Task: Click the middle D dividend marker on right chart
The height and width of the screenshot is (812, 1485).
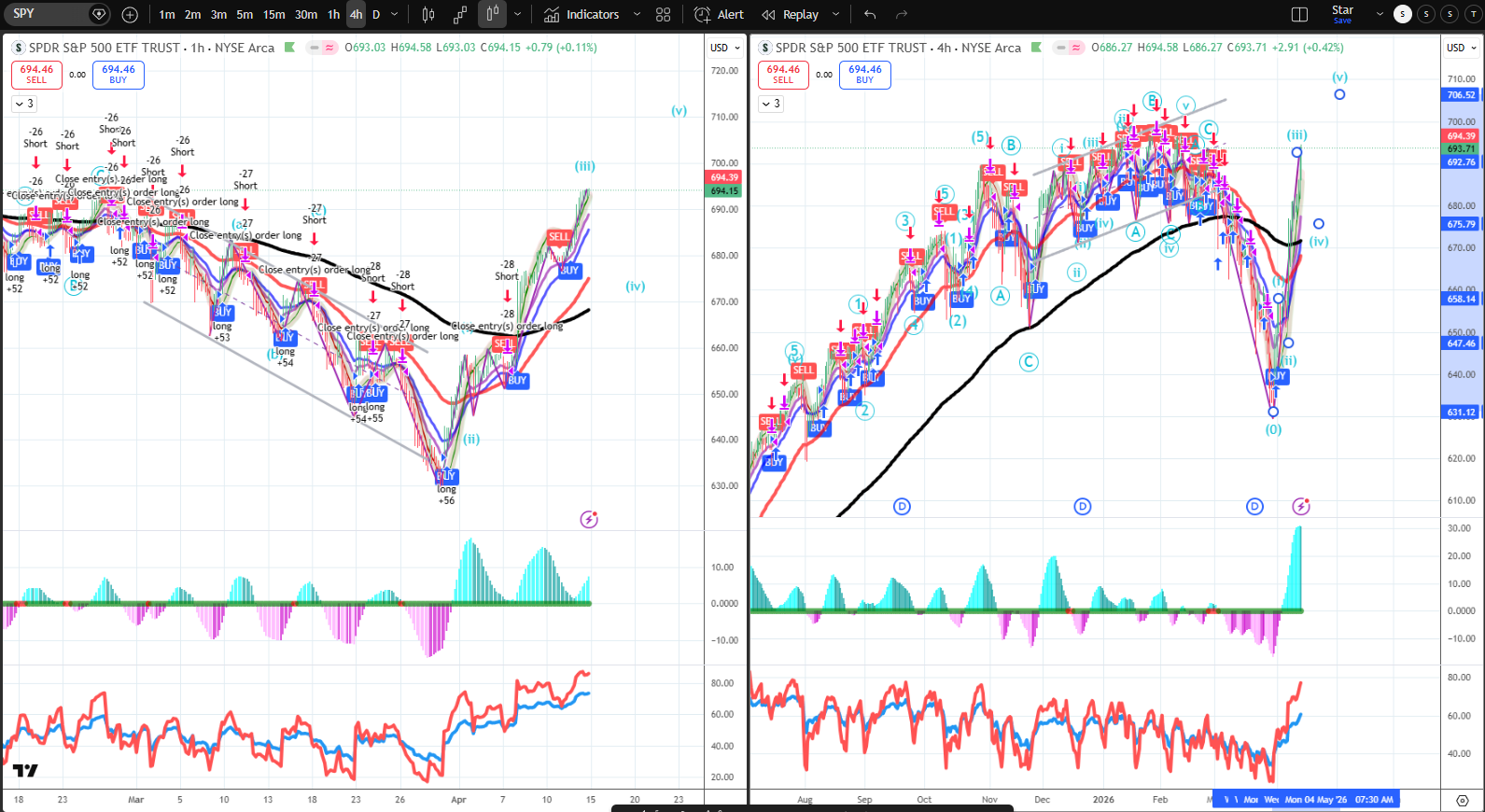Action: click(1083, 507)
